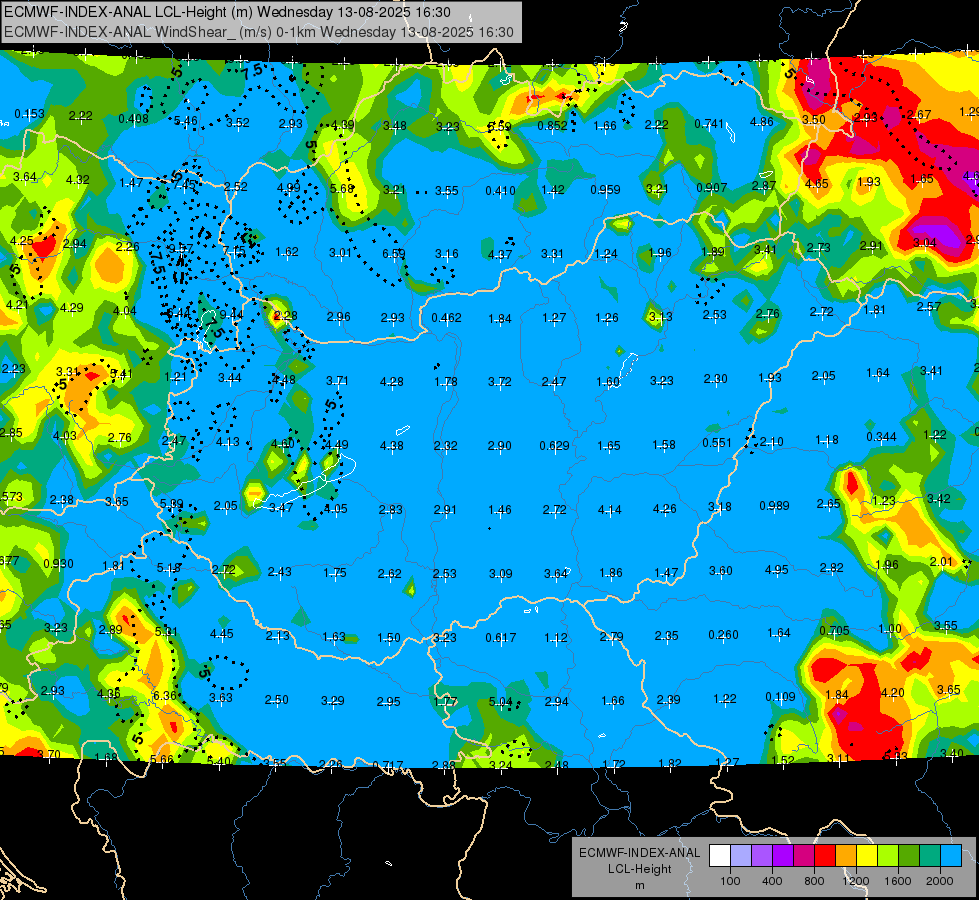Click the legend label 800
The image size is (979, 900).
pyautogui.click(x=814, y=881)
